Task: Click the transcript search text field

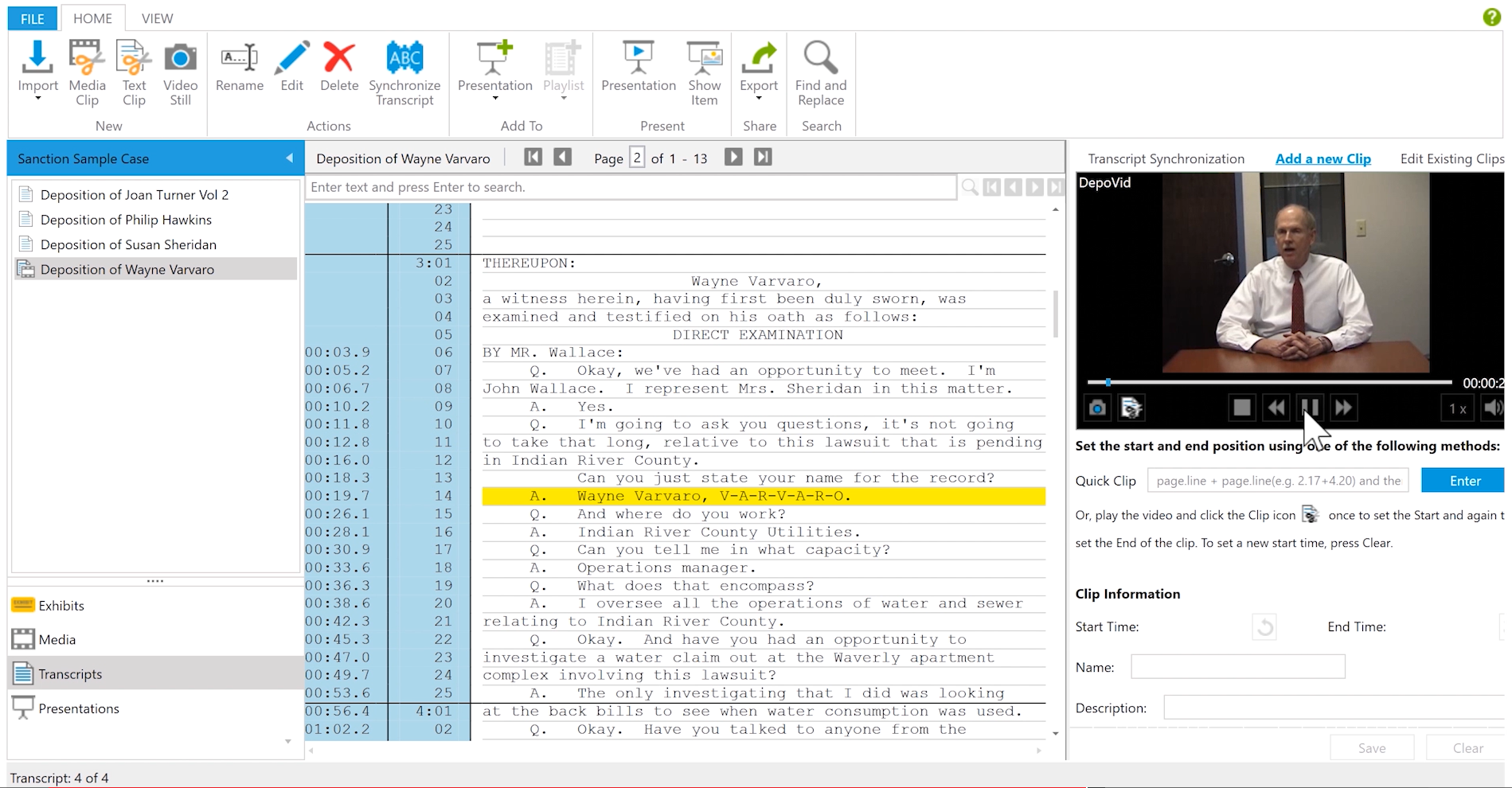Action: (x=631, y=187)
